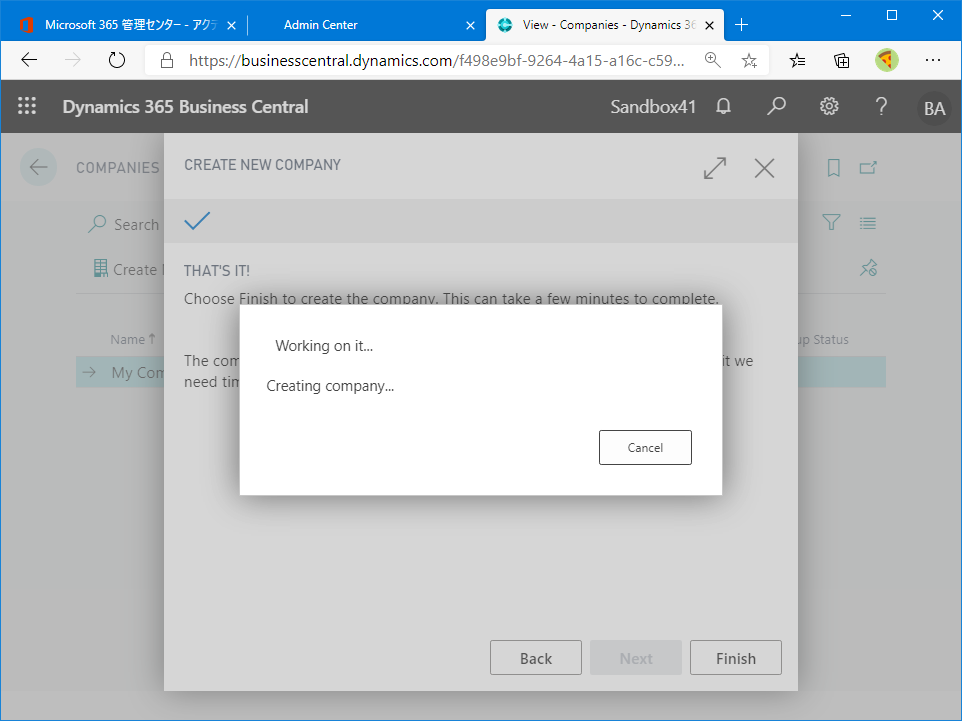The image size is (962, 721).
Task: Open the browser Favorites list
Action: 797,60
